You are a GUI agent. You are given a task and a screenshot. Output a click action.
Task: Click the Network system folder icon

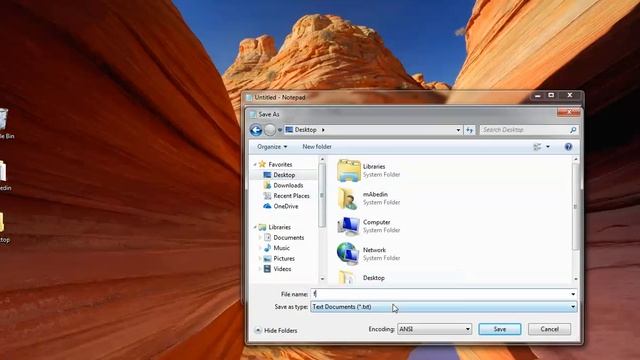pyautogui.click(x=348, y=254)
